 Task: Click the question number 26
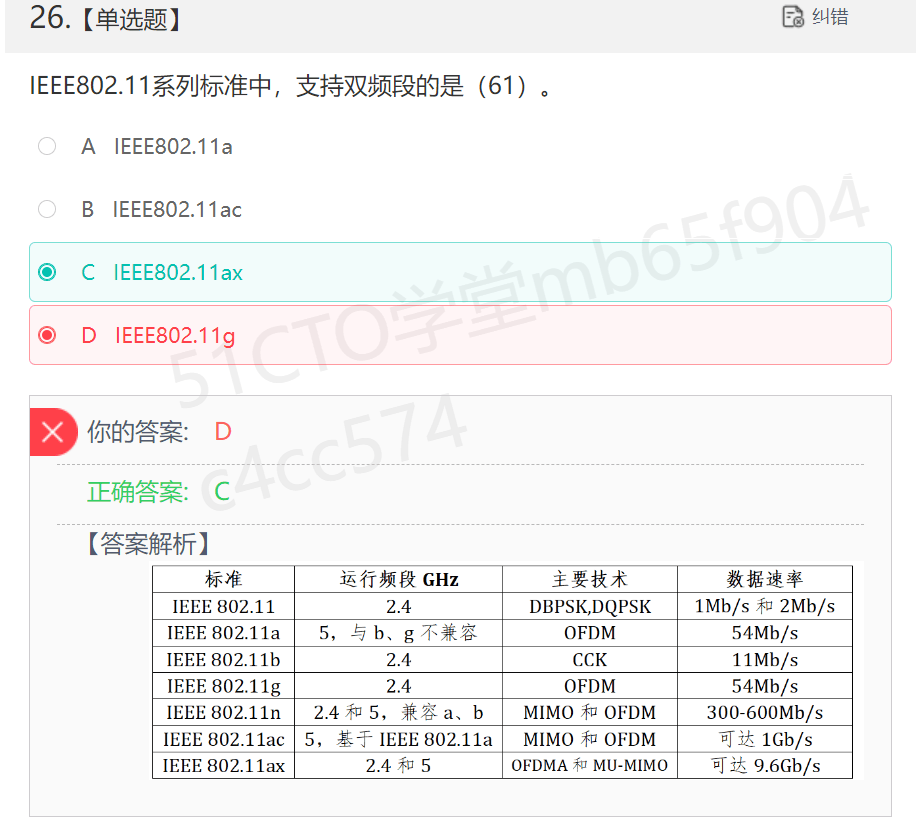[50, 18]
